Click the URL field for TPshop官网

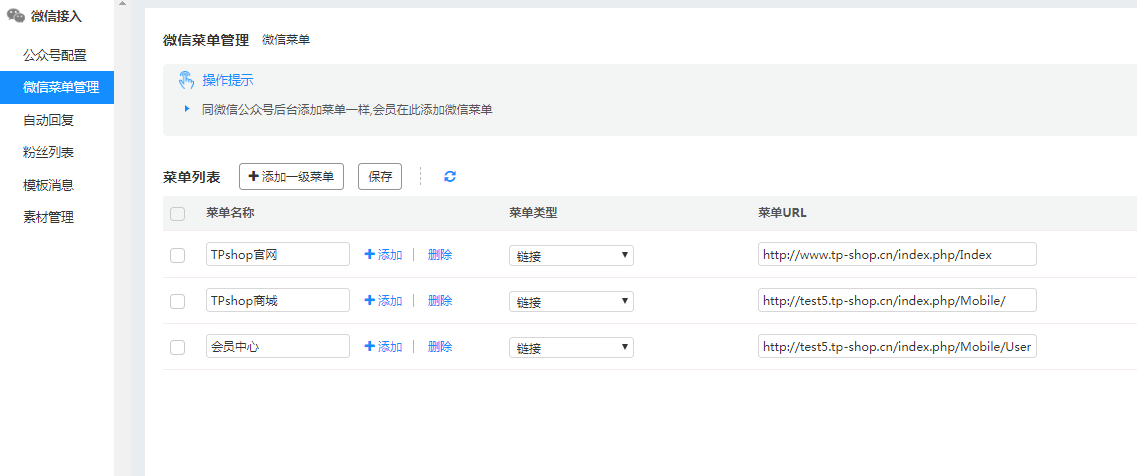(x=896, y=254)
